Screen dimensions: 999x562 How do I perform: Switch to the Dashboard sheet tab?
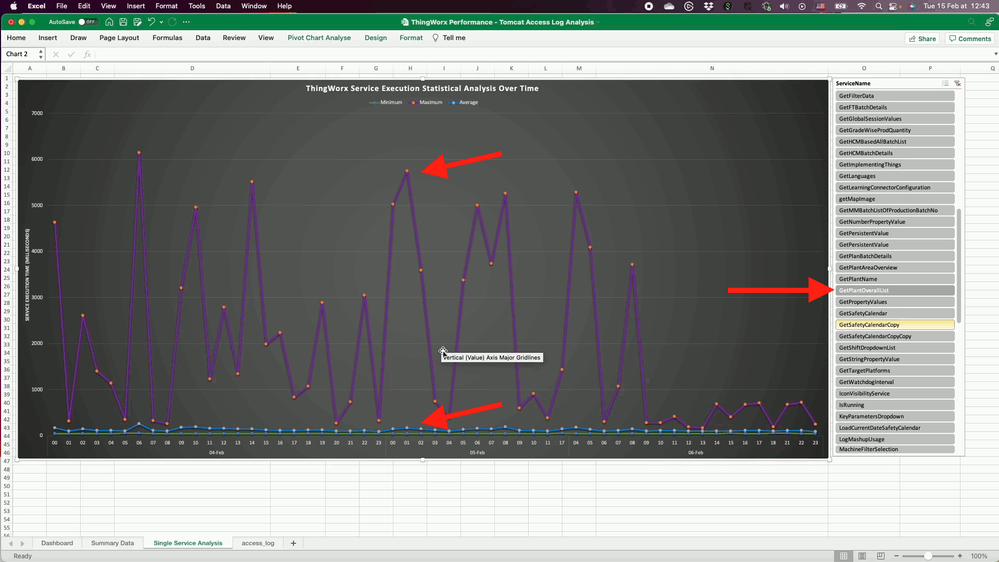pyautogui.click(x=57, y=543)
